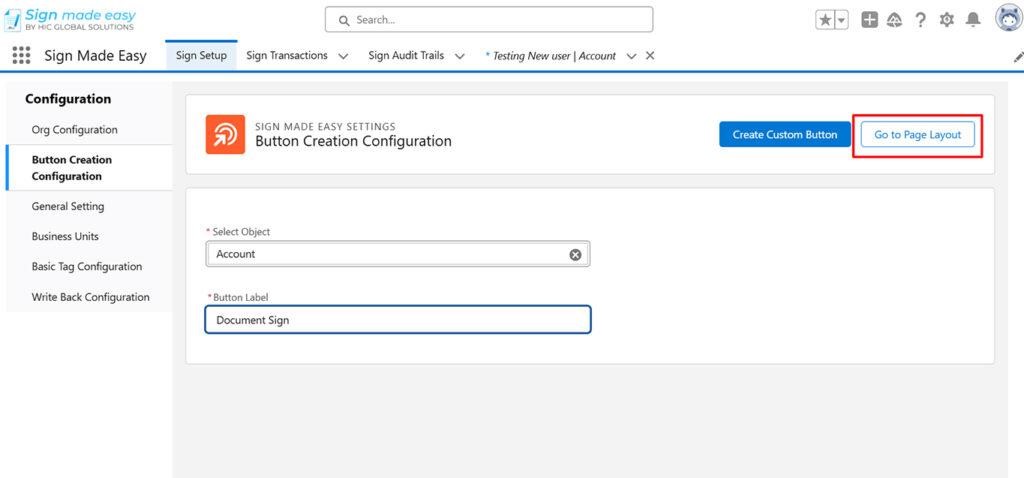Image resolution: width=1024 pixels, height=478 pixels.
Task: Open the Setup gear icon
Action: tap(946, 20)
